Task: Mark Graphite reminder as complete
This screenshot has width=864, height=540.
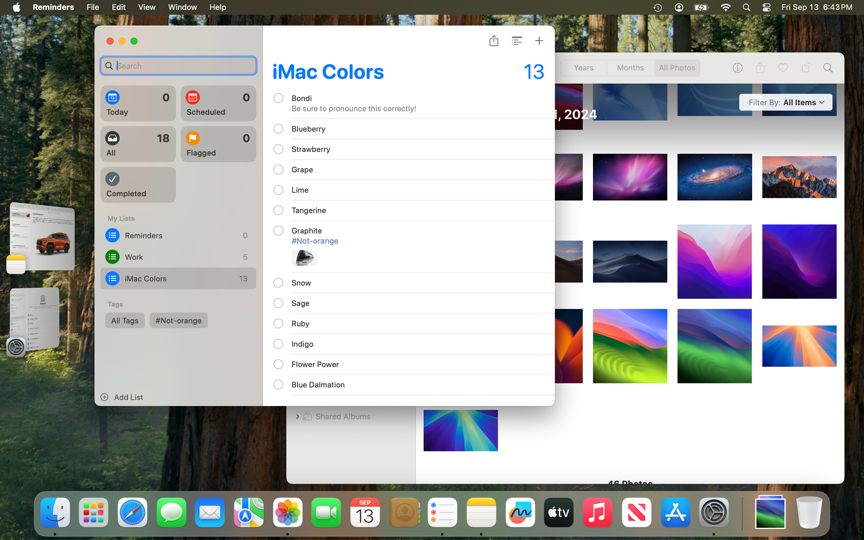Action: (278, 231)
